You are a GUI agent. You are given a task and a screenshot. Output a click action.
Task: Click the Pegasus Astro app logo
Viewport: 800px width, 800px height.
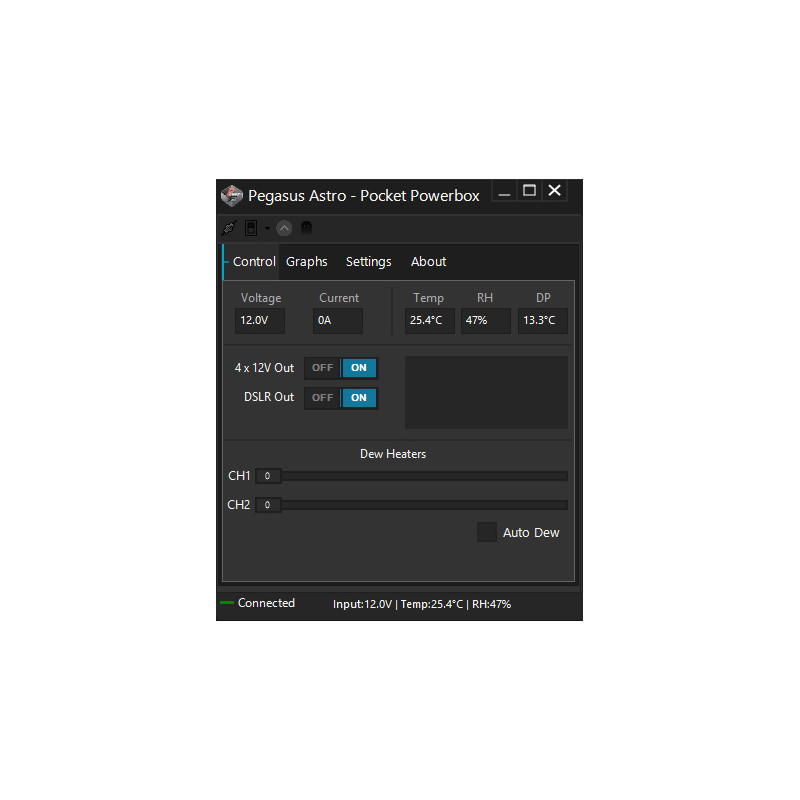click(232, 195)
